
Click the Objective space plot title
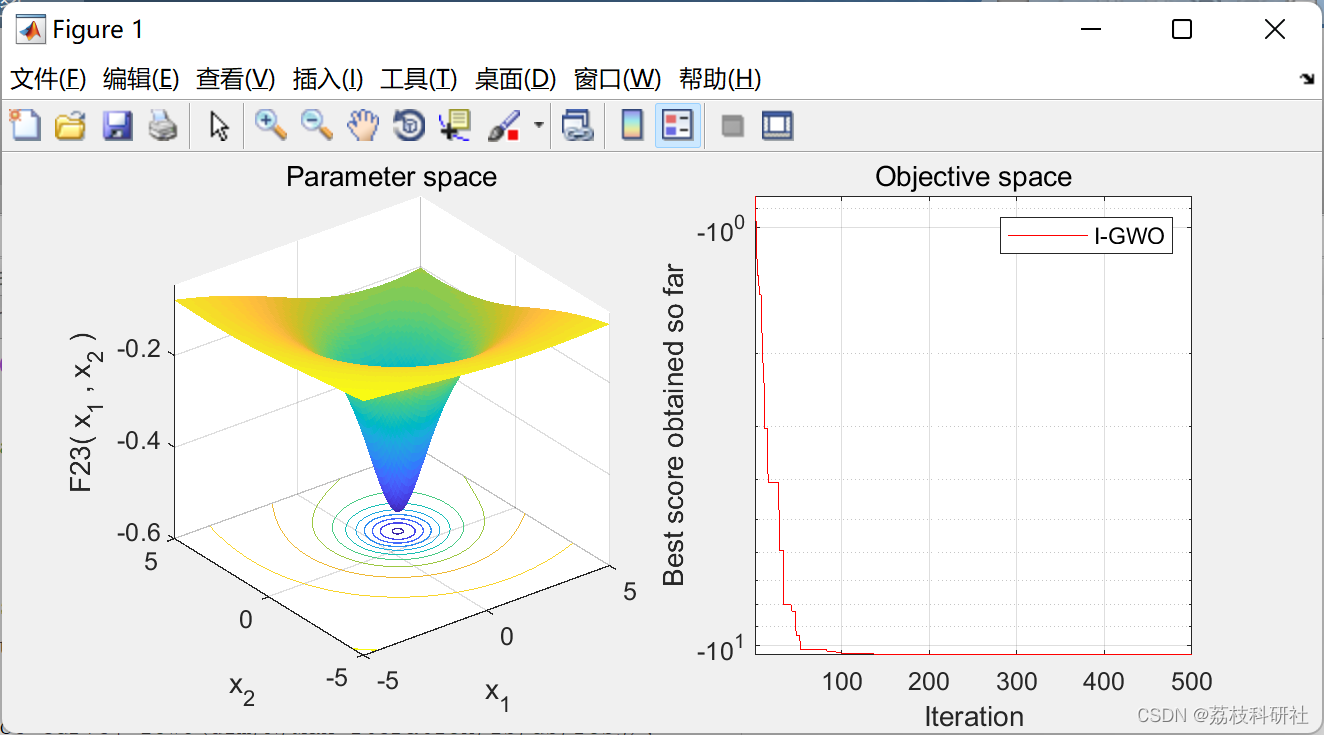(x=973, y=177)
